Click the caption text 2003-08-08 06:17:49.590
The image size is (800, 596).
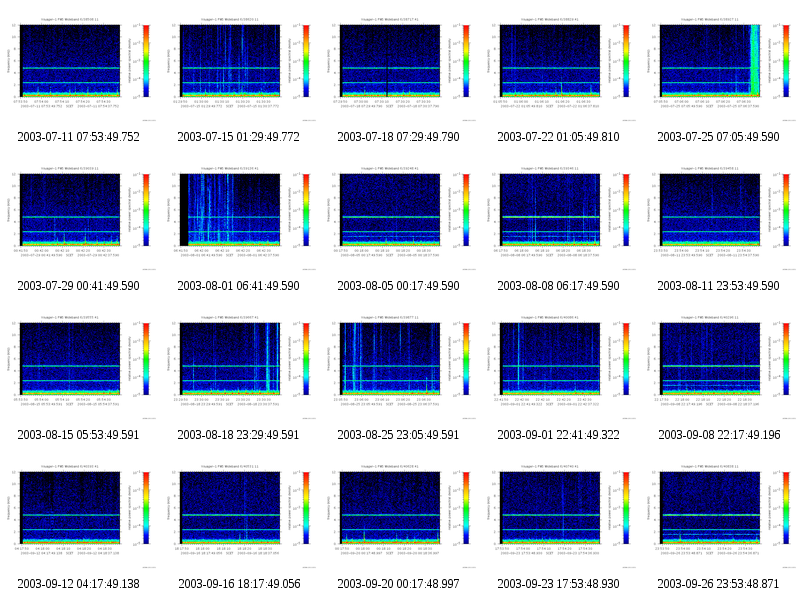point(558,286)
